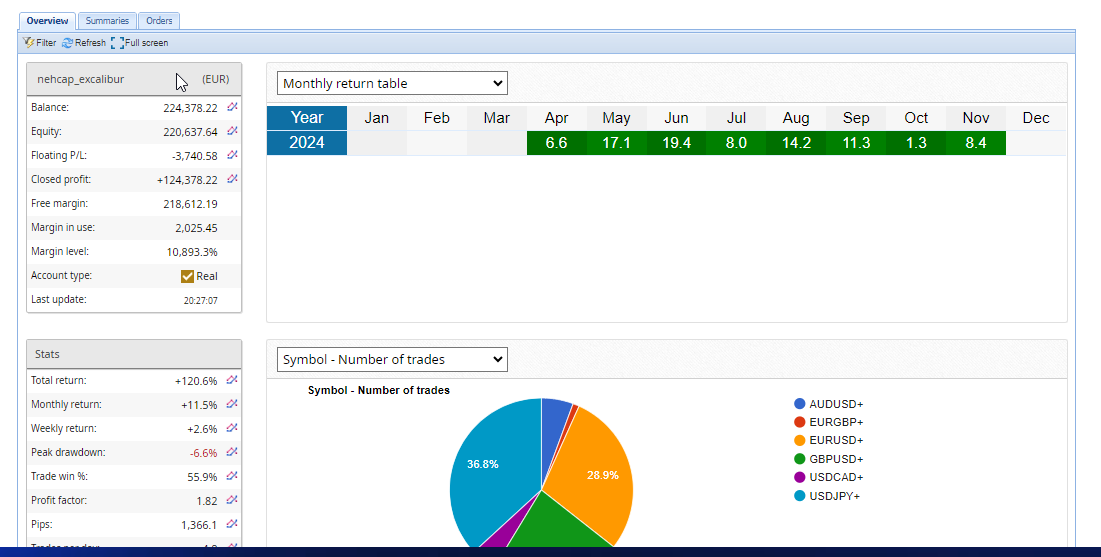Expand the Symbol - Number of trades dropdown

point(392,359)
